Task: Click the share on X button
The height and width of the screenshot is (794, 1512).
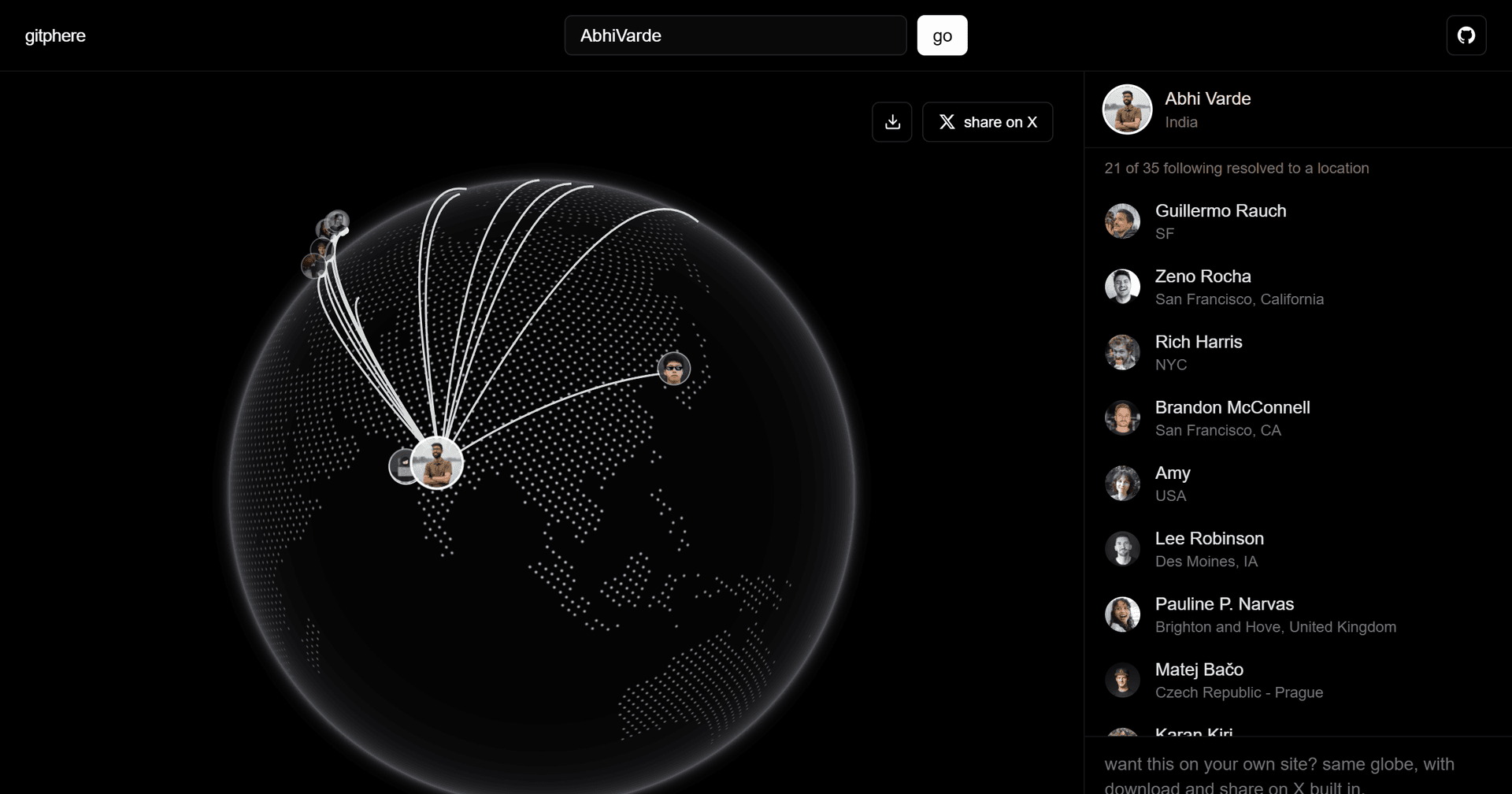Action: tap(988, 122)
